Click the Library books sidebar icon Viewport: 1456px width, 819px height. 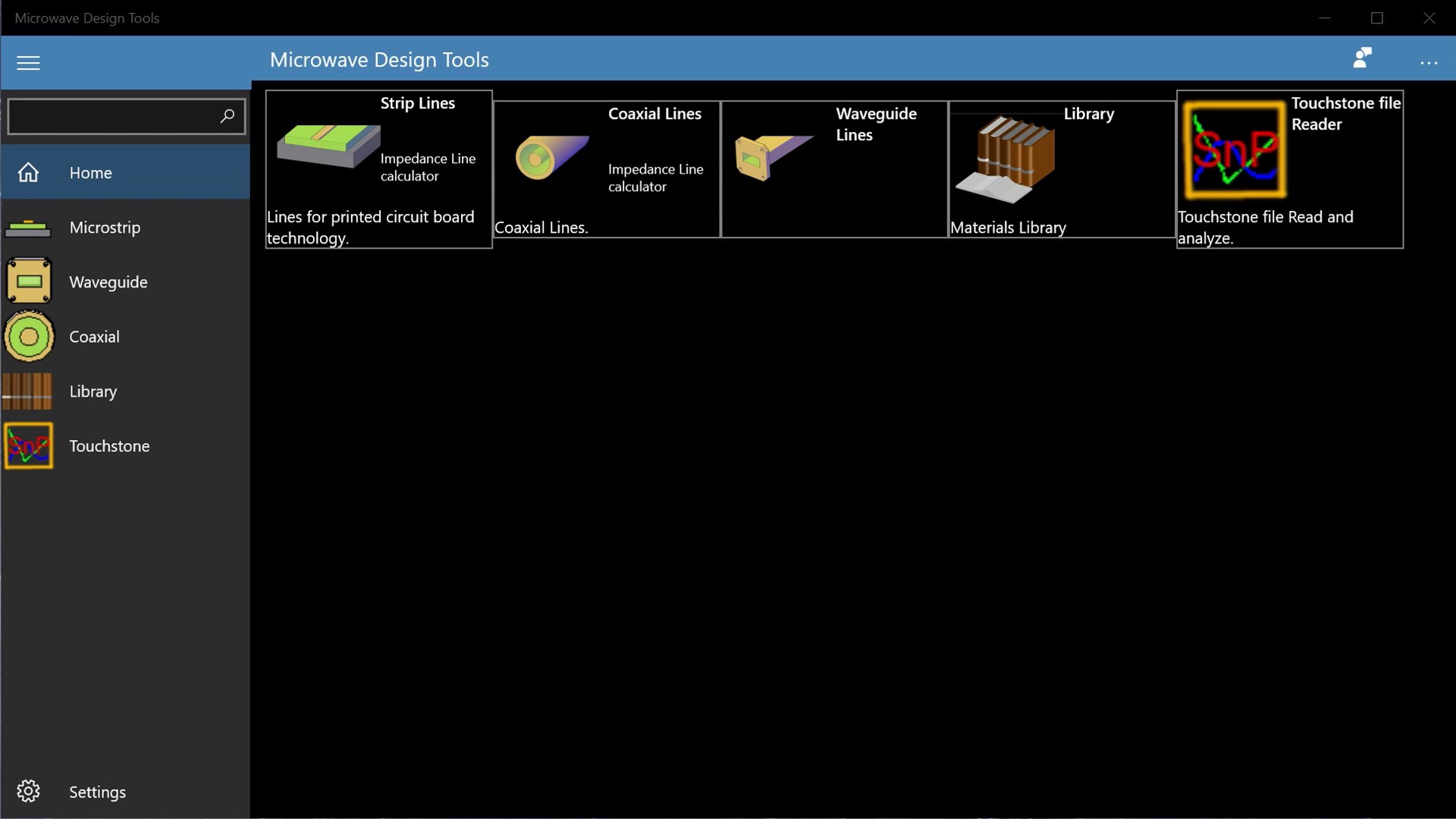coord(28,391)
